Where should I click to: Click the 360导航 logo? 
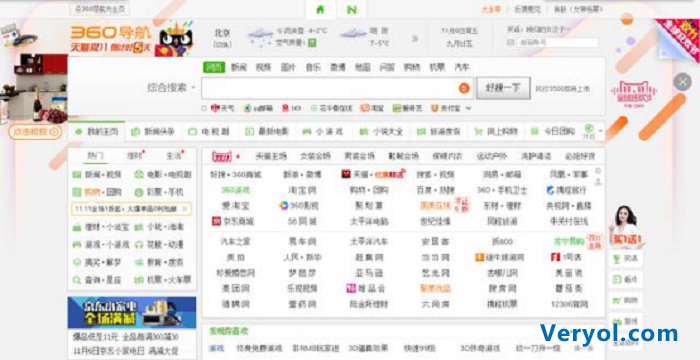pyautogui.click(x=111, y=33)
